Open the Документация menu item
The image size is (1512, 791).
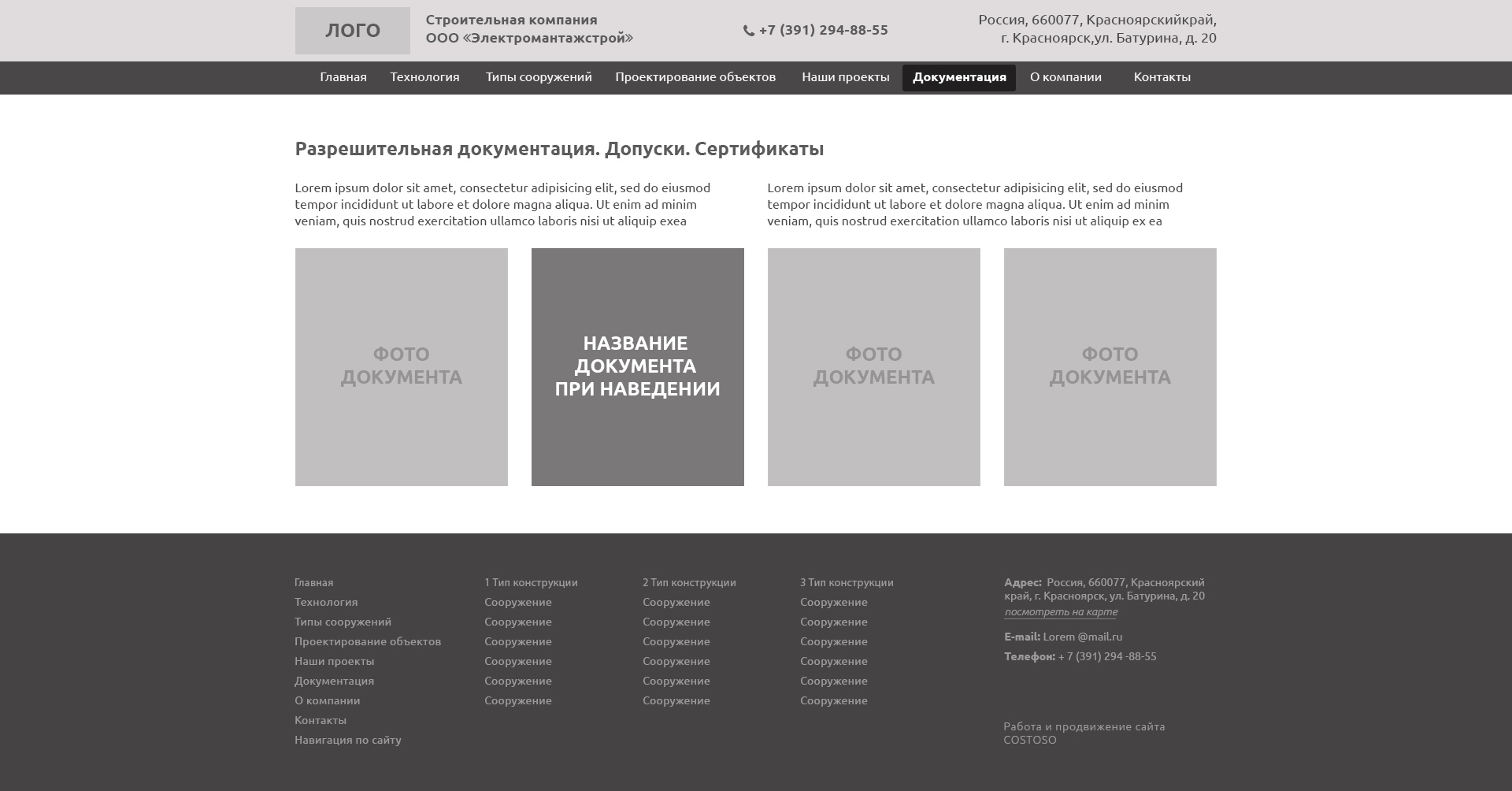(959, 77)
